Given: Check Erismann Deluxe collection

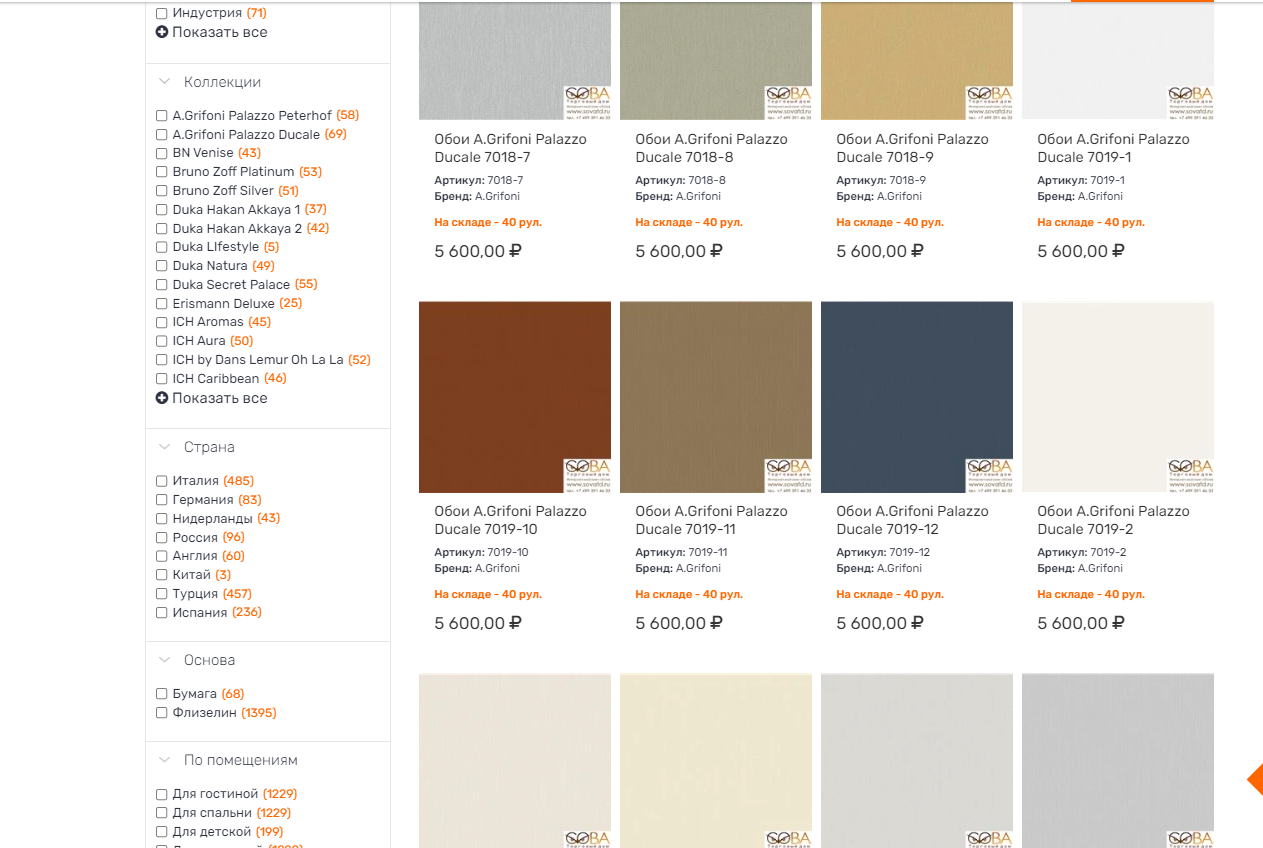Looking at the screenshot, I should 162,304.
